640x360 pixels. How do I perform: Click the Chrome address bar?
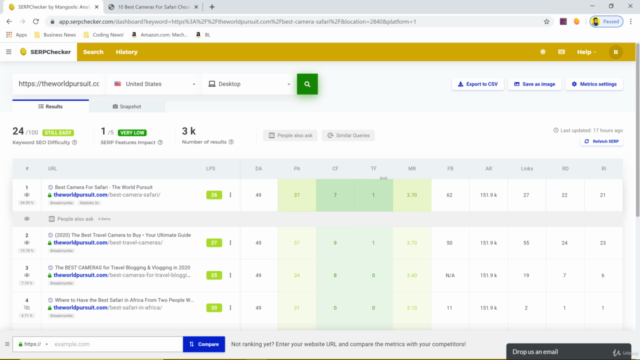(x=298, y=22)
